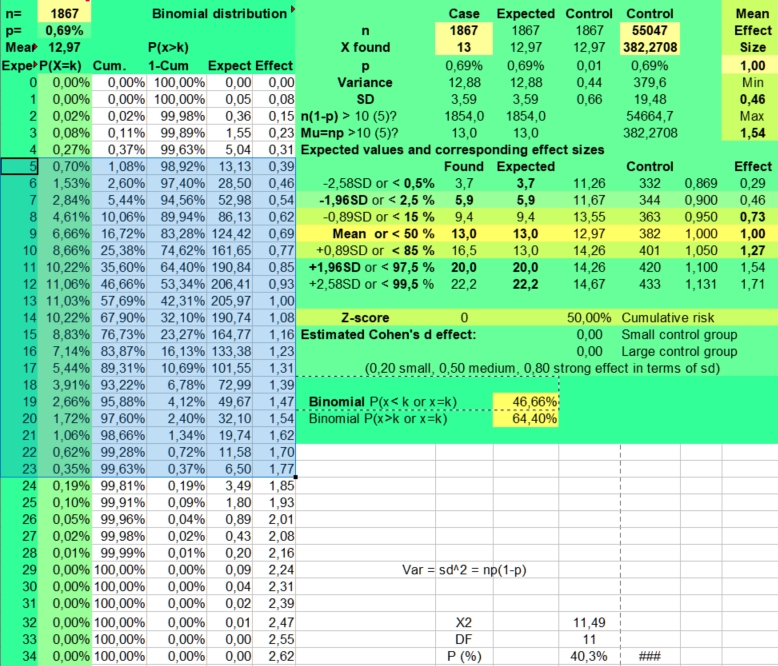Screen dimensions: 778x666
Task: Click the '-1,96SD or < 2,5 %' label
Action: coord(377,200)
